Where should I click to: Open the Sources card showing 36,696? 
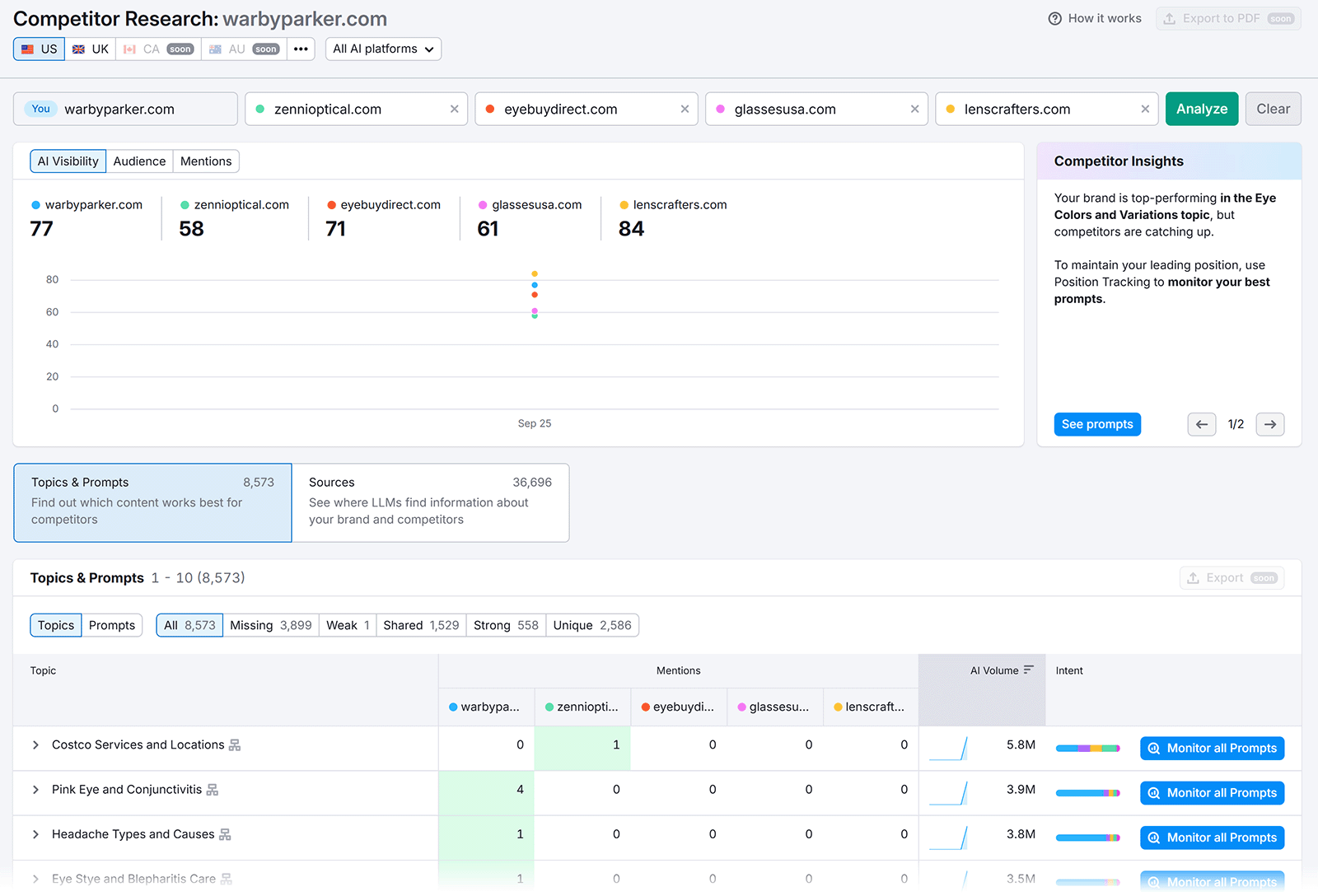pos(430,502)
